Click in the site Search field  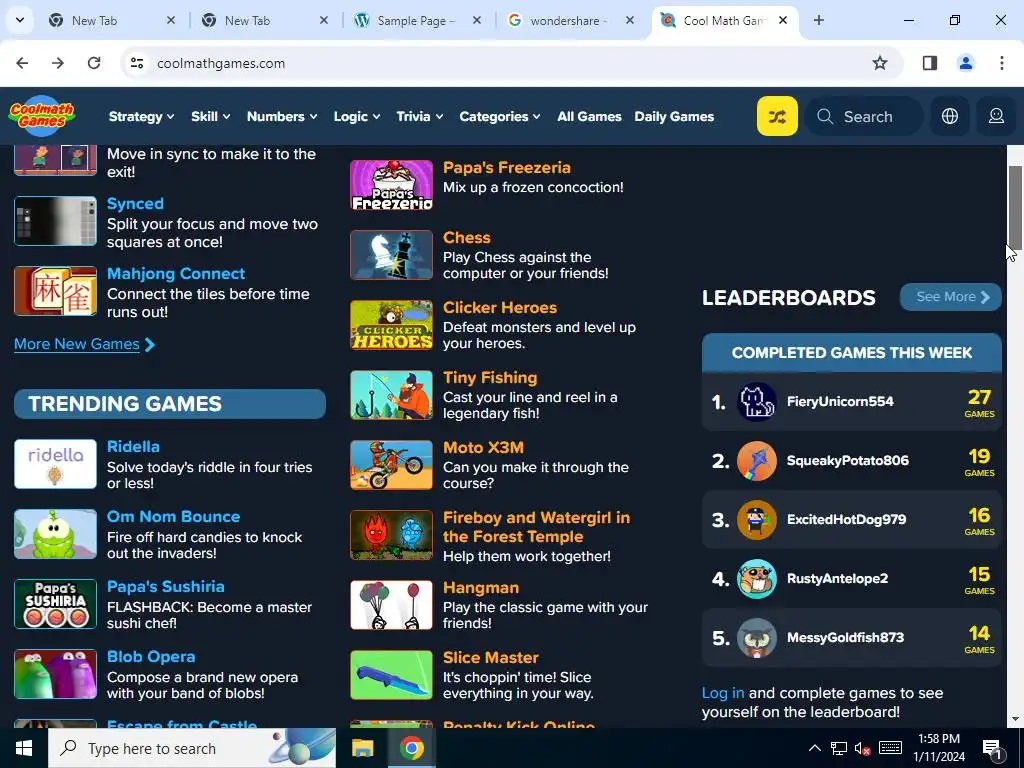[863, 116]
